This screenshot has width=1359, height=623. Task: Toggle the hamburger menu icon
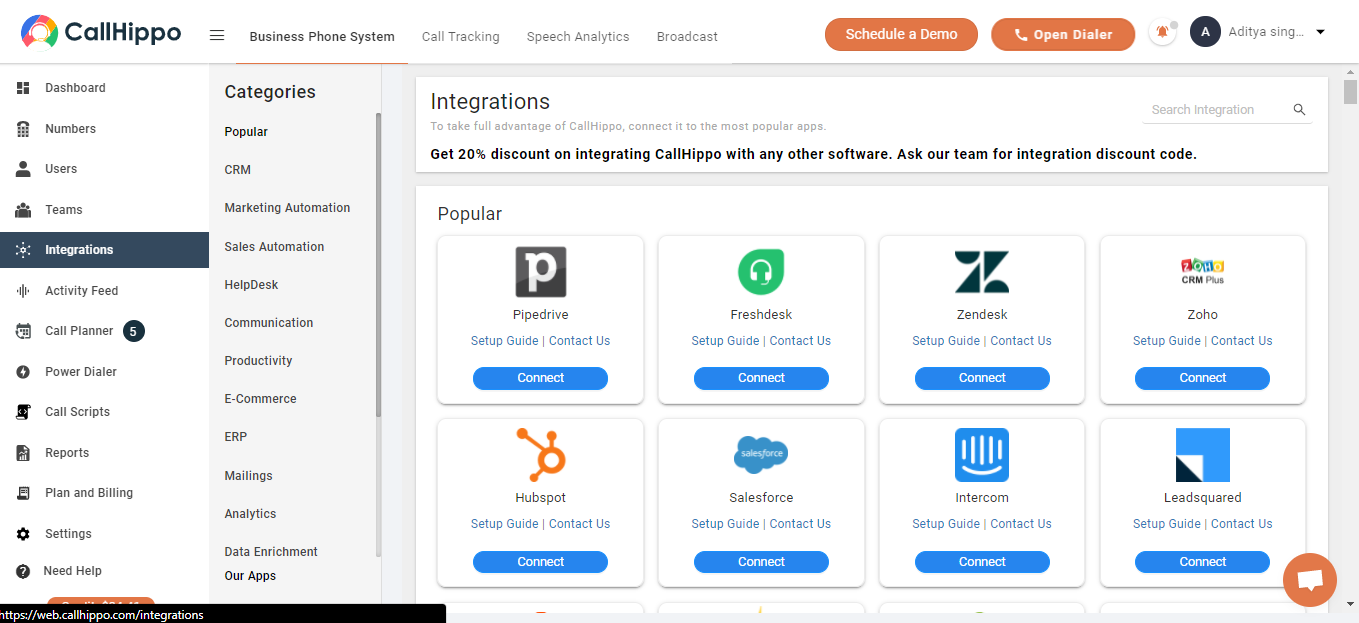coord(217,35)
